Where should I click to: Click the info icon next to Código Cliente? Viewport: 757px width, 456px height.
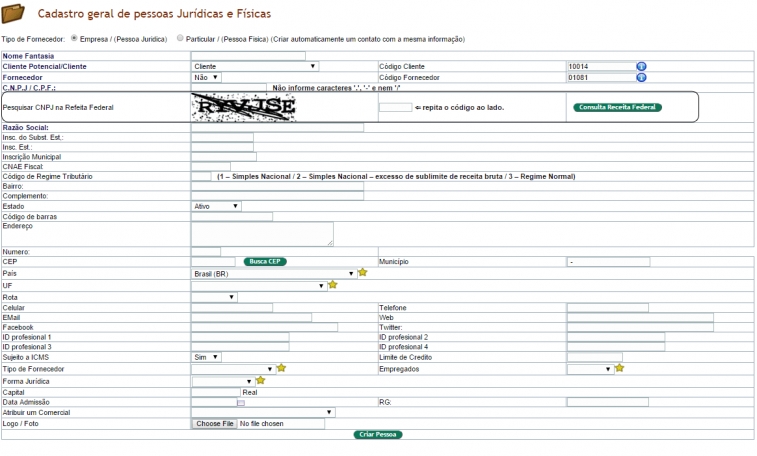tap(641, 67)
